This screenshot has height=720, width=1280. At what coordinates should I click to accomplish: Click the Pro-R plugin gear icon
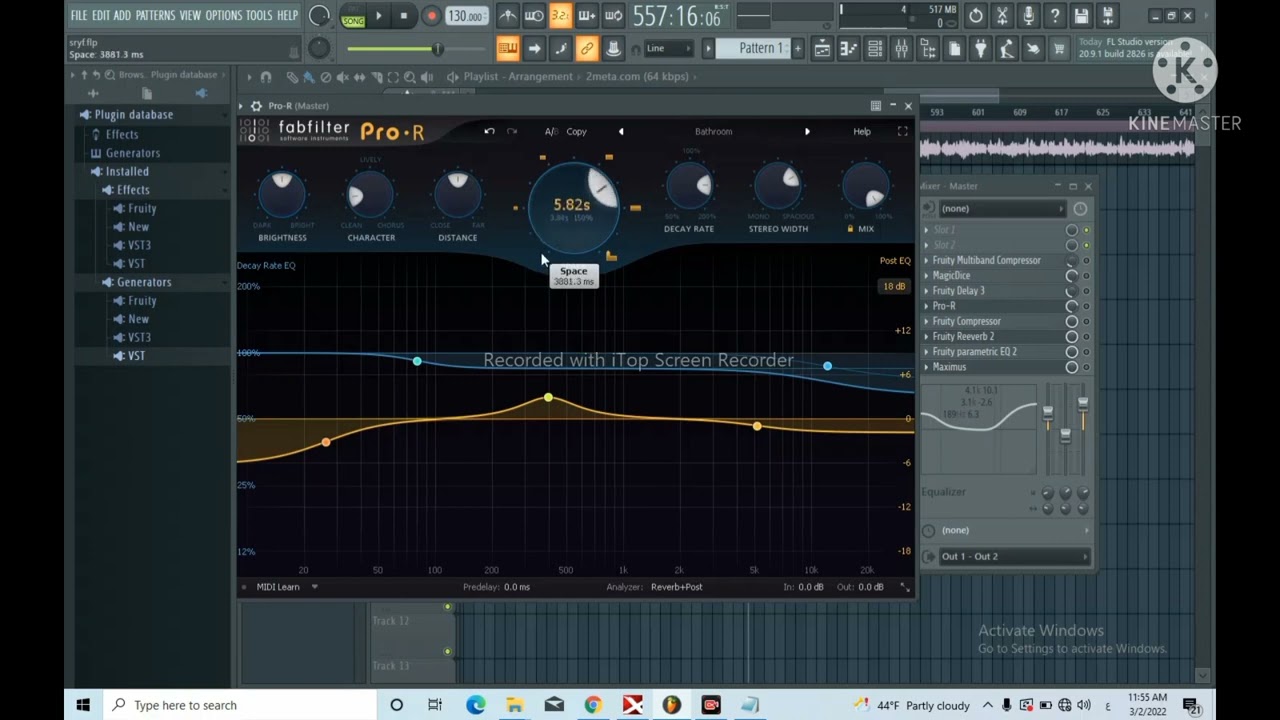[256, 106]
